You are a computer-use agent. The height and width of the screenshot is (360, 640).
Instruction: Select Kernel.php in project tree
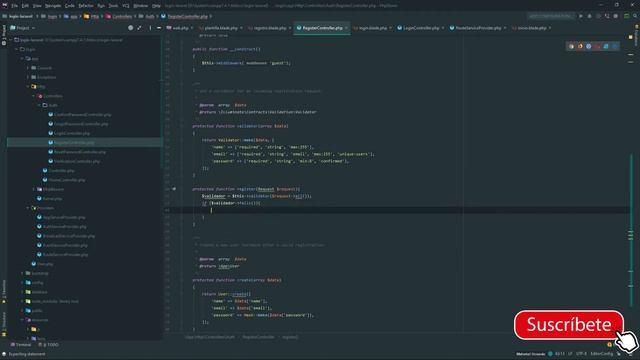(x=50, y=198)
